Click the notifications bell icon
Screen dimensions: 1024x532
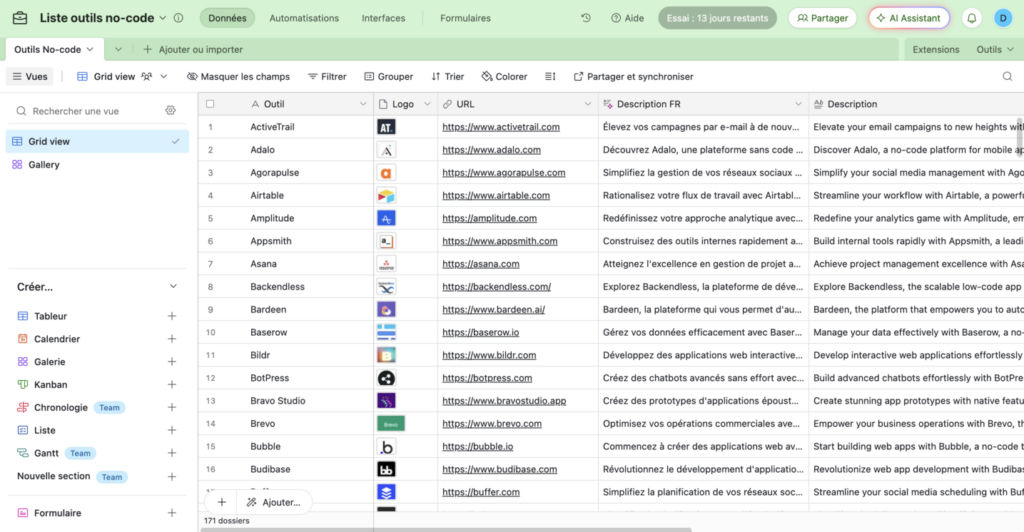click(972, 18)
